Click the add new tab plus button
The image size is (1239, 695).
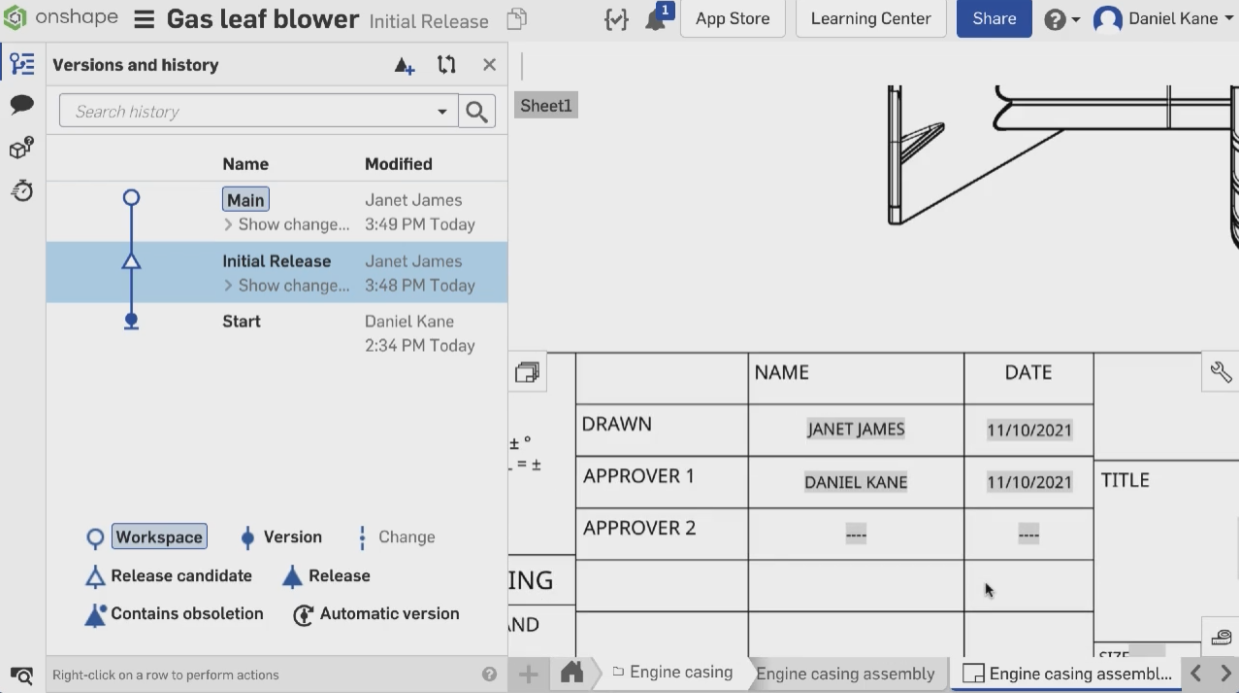tap(528, 674)
